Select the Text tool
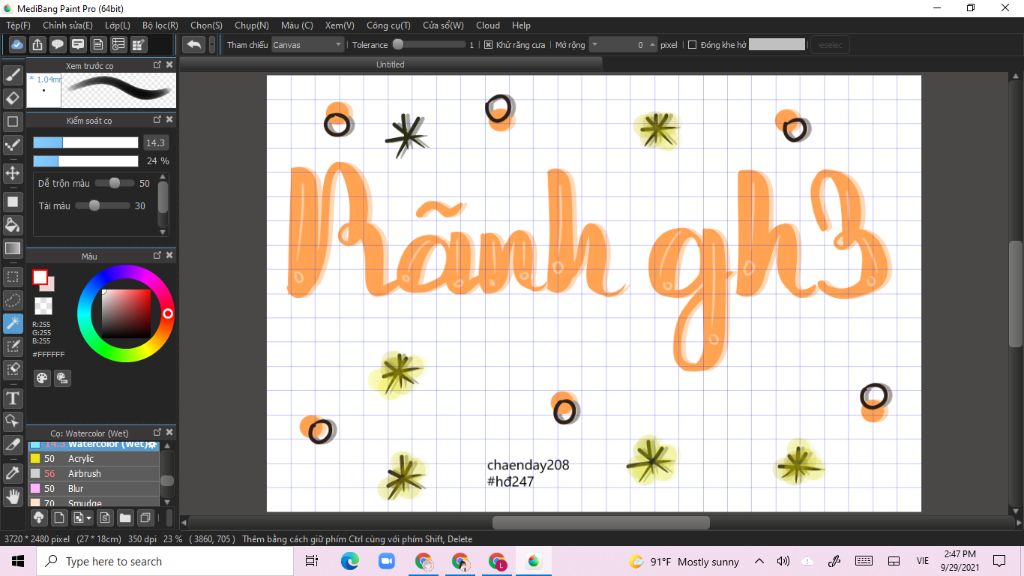Image resolution: width=1024 pixels, height=576 pixels. [x=12, y=398]
